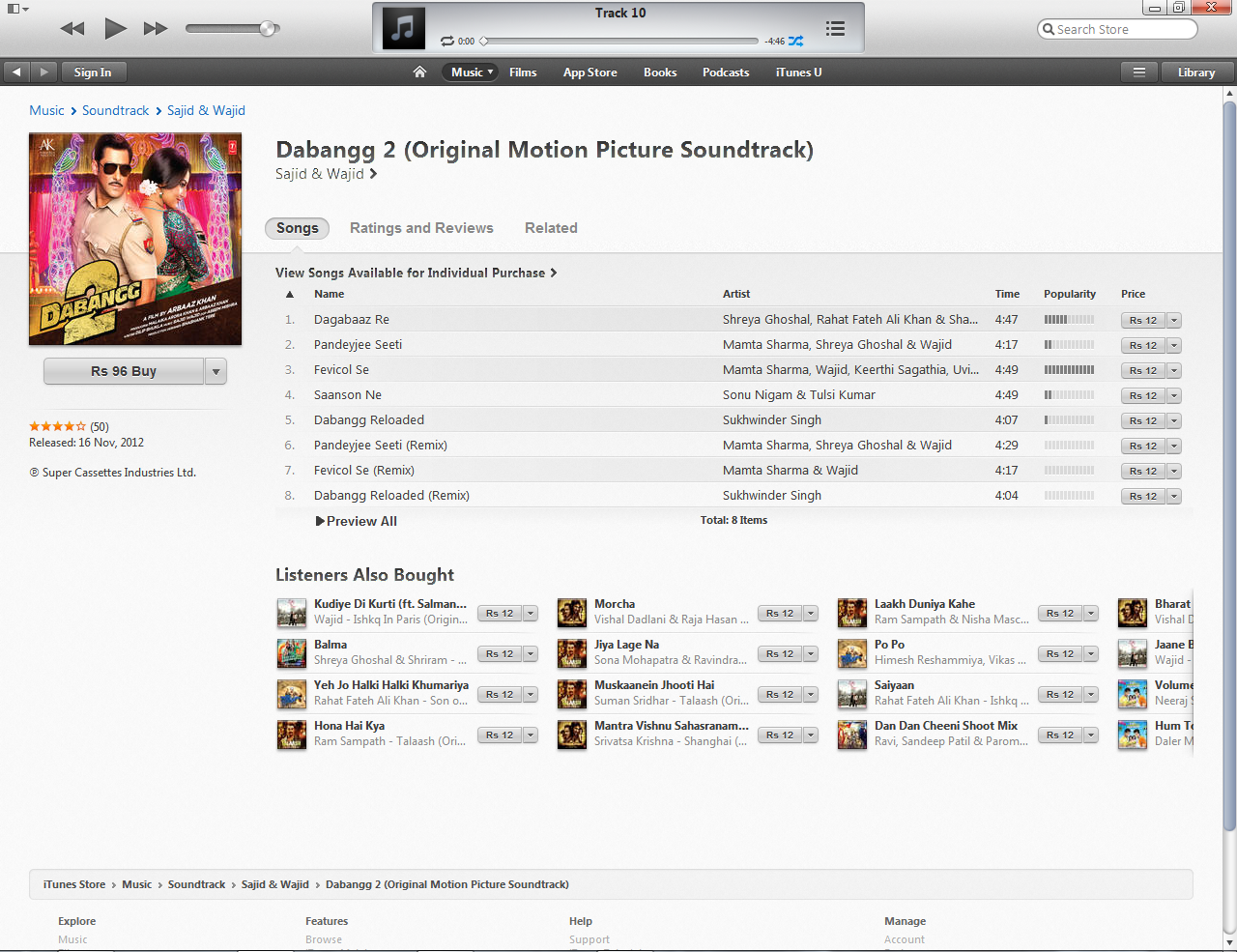This screenshot has width=1237, height=952.
Task: Click the fast forward next track button
Action: (156, 29)
